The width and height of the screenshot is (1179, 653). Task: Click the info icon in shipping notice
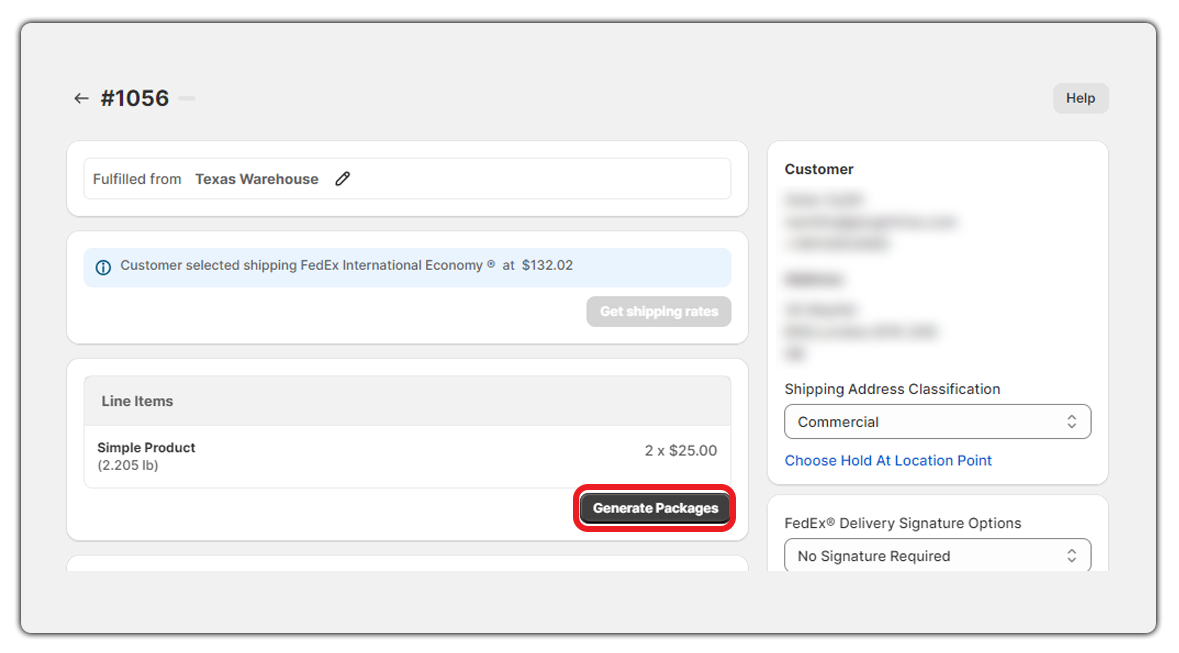tap(103, 267)
